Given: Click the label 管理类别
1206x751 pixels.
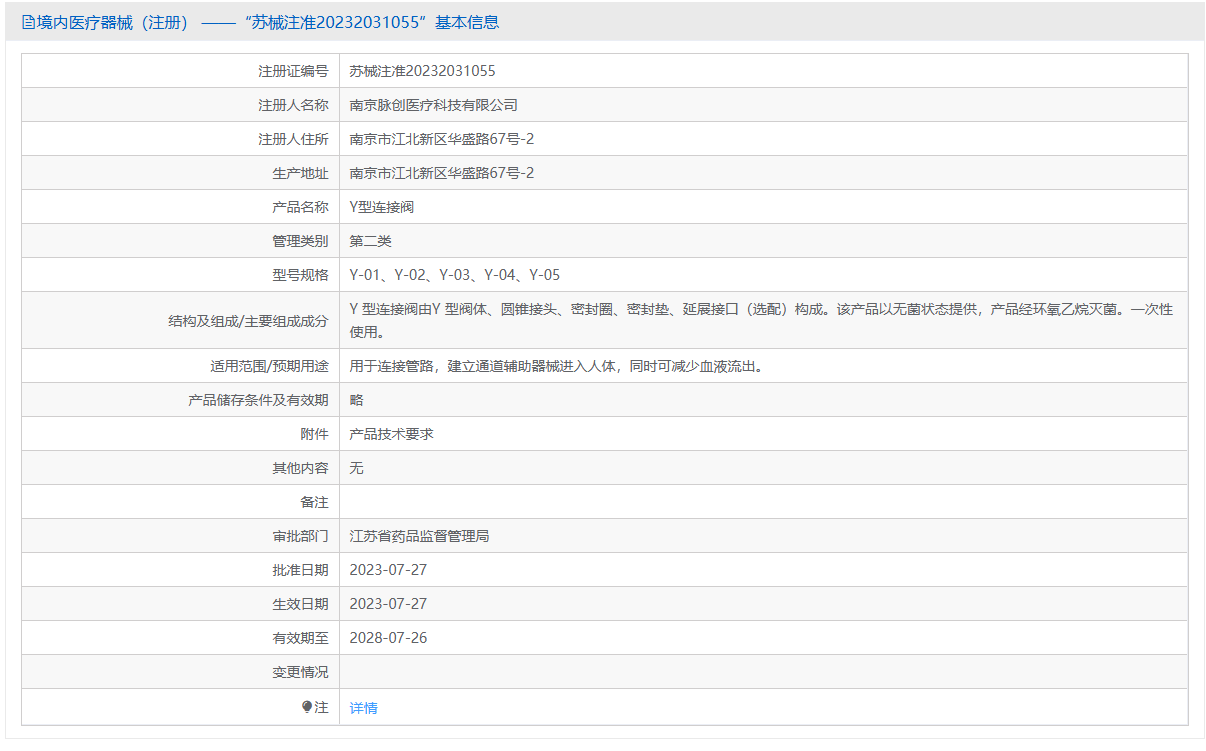Looking at the screenshot, I should [x=300, y=241].
